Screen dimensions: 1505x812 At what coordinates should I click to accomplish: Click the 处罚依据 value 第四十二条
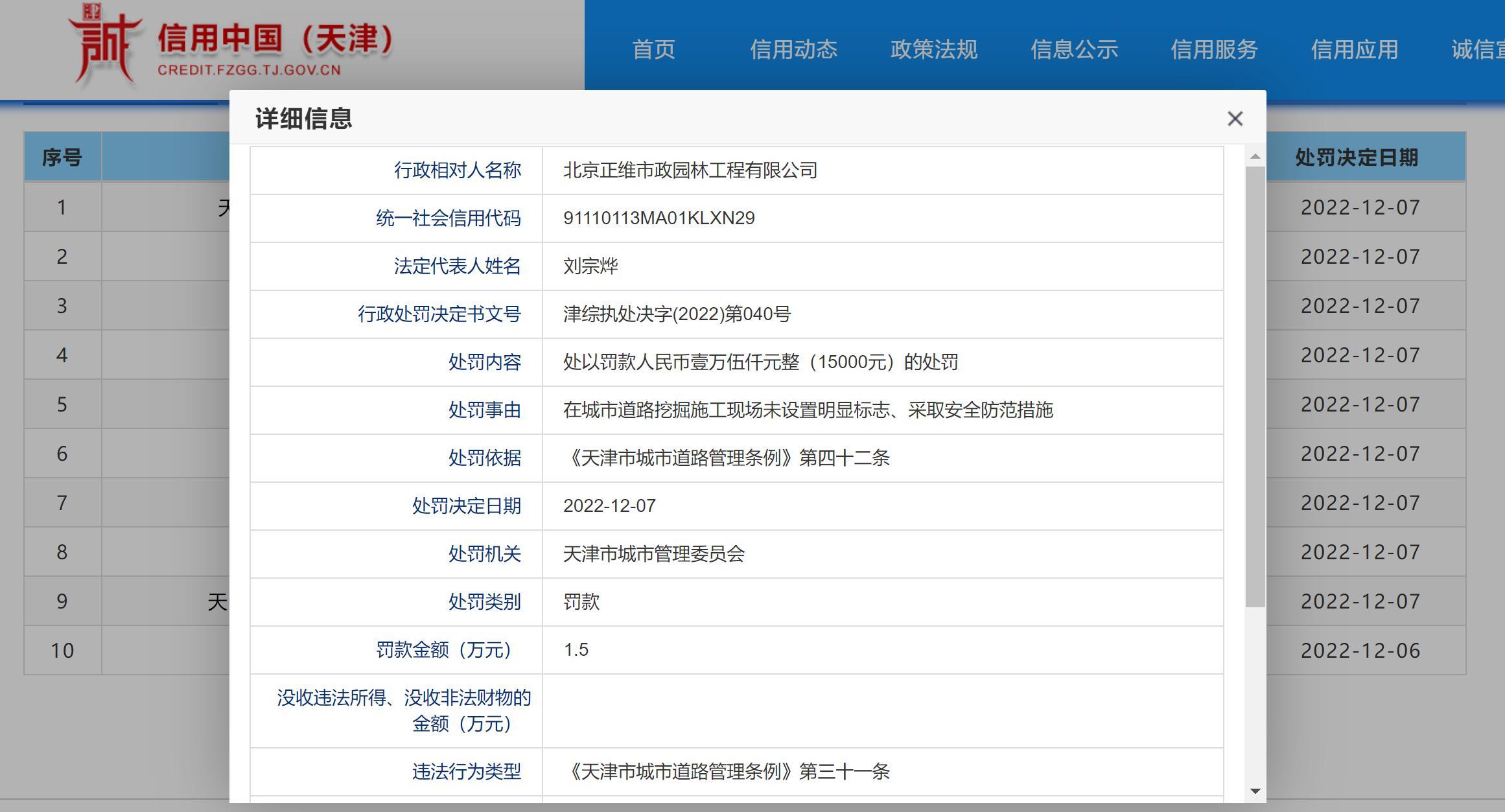click(727, 458)
